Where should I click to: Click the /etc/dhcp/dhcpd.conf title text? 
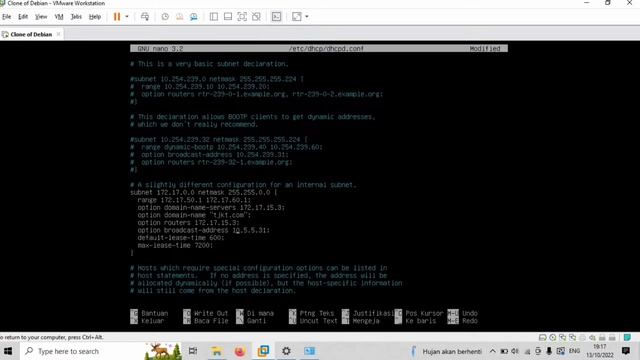(326, 49)
